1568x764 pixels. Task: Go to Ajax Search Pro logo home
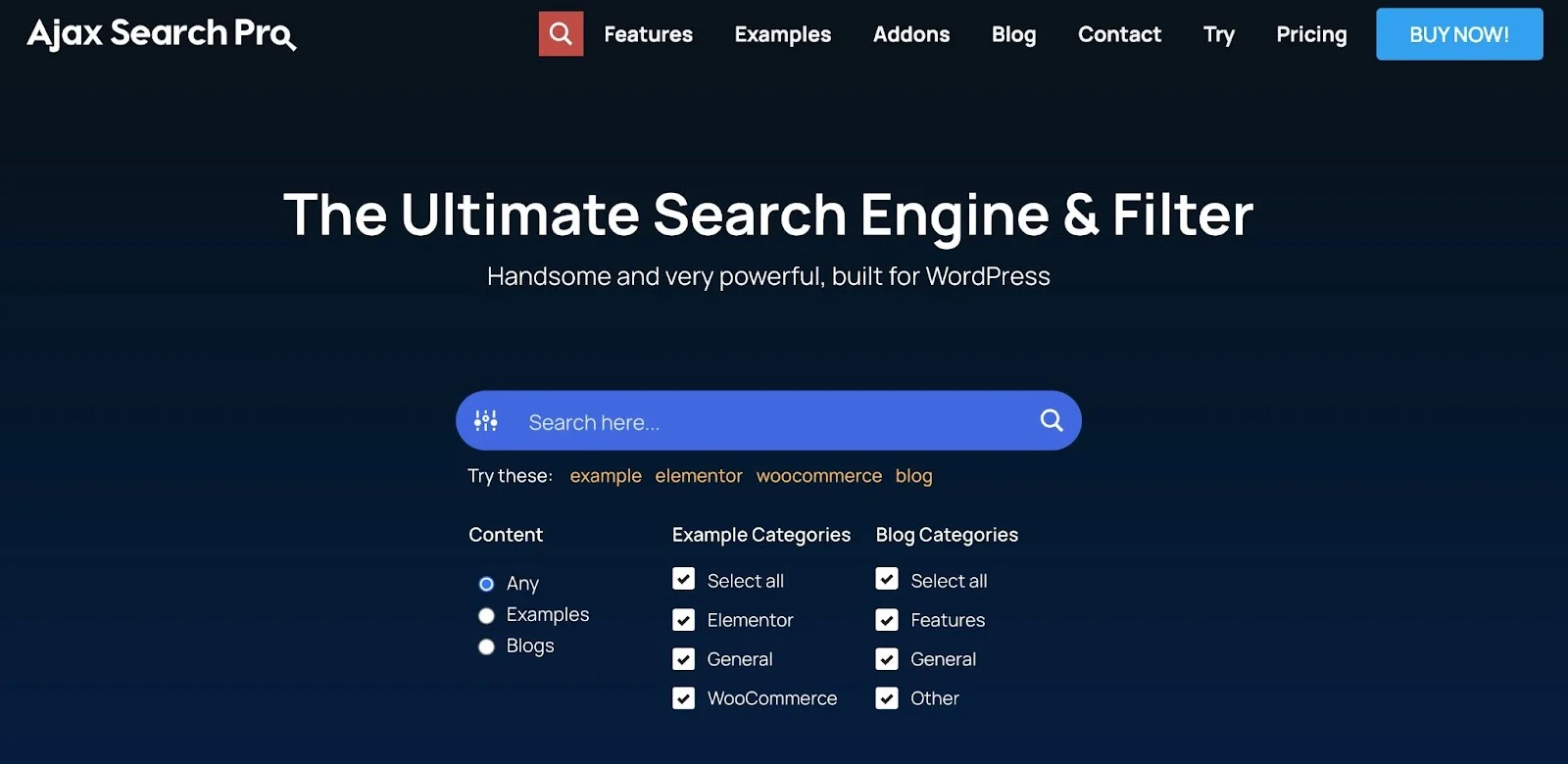[162, 33]
